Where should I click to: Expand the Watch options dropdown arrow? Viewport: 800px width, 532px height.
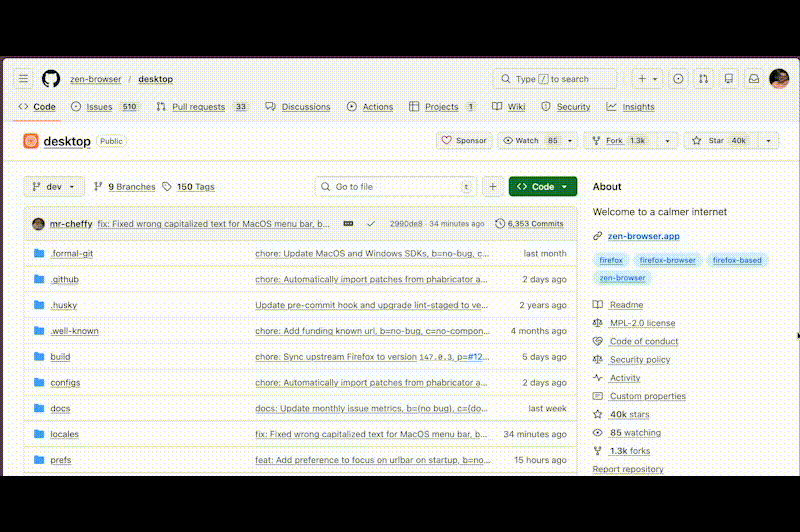[570, 140]
